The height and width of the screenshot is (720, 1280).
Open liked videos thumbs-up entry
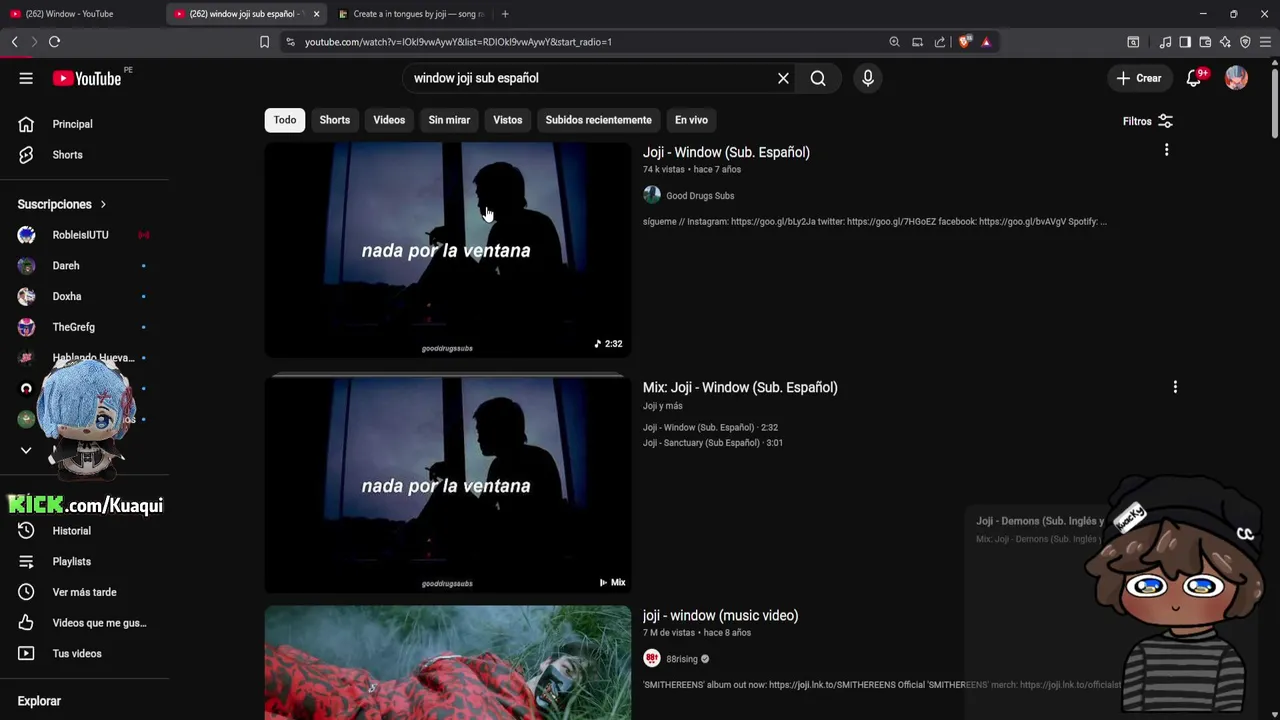pyautogui.click(x=84, y=623)
